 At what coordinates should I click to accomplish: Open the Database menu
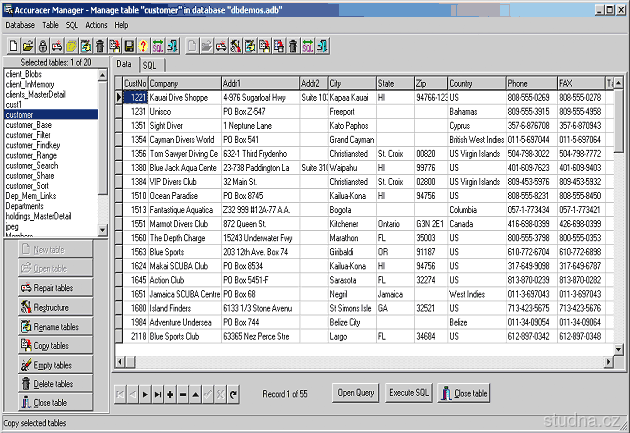[x=20, y=24]
